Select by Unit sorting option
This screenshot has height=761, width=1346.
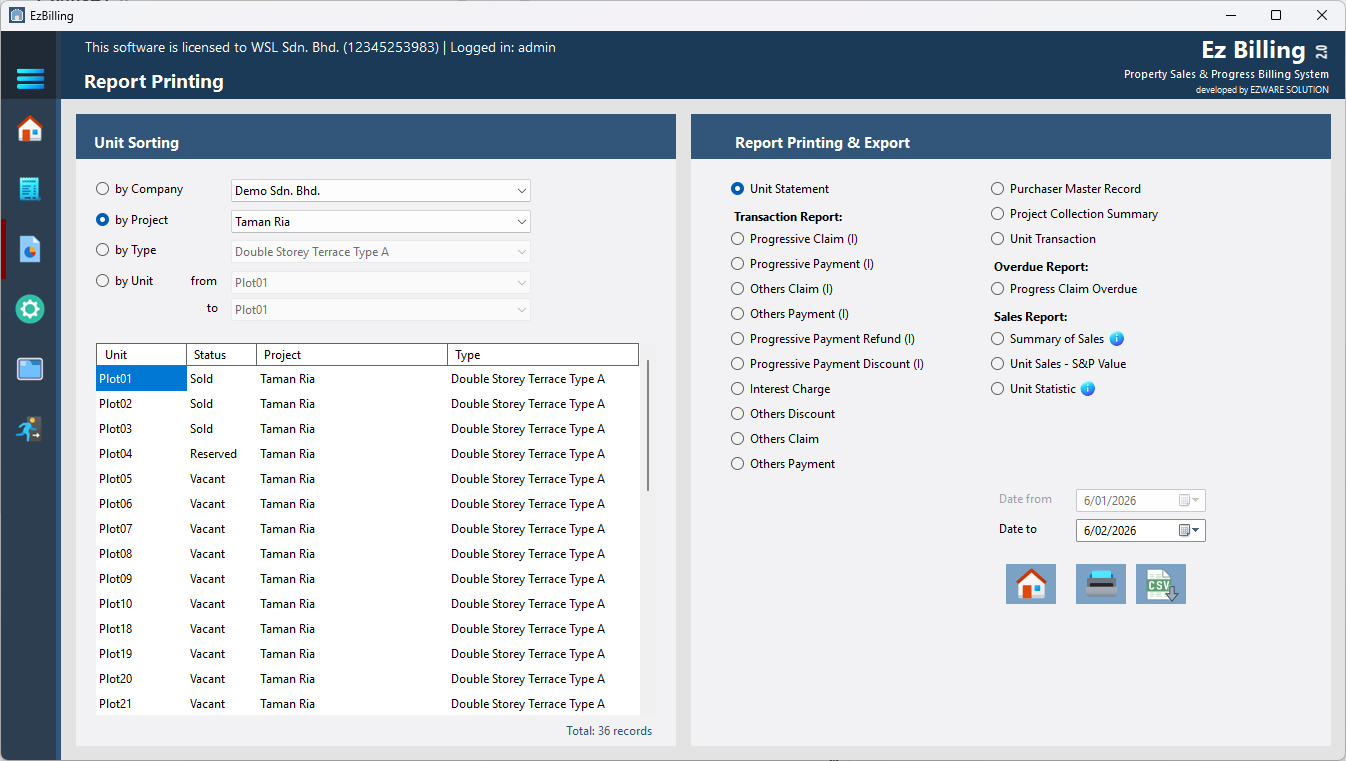click(125, 281)
